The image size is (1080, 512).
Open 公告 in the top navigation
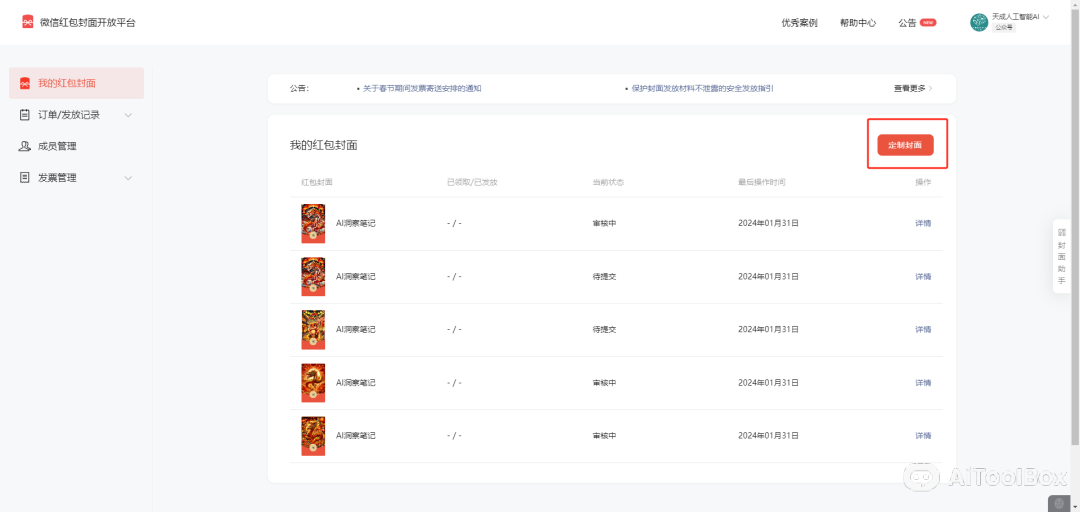907,23
